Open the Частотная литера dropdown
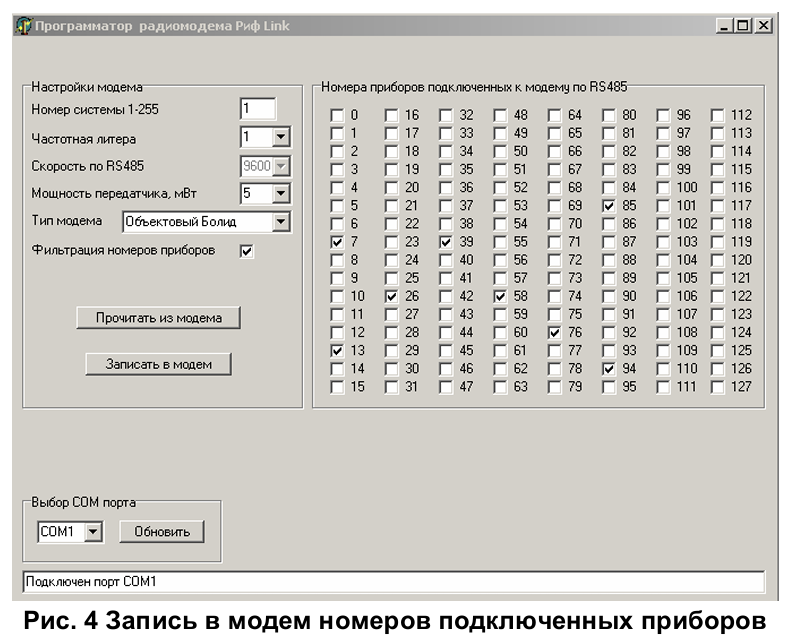Viewport: 789px width, 643px height. pyautogui.click(x=280, y=137)
